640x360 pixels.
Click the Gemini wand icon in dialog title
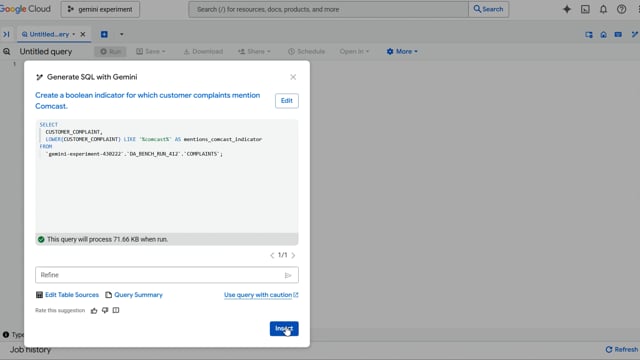pyautogui.click(x=40, y=77)
